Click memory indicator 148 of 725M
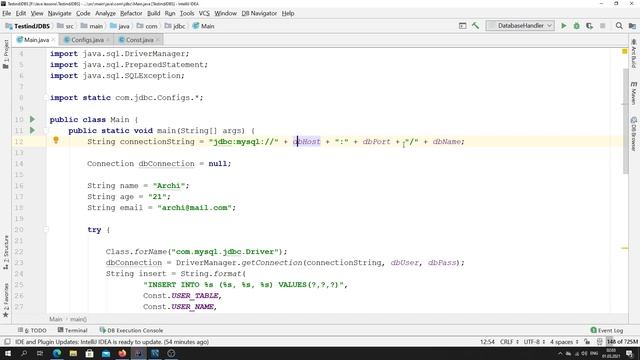The height and width of the screenshot is (360, 640). click(622, 342)
